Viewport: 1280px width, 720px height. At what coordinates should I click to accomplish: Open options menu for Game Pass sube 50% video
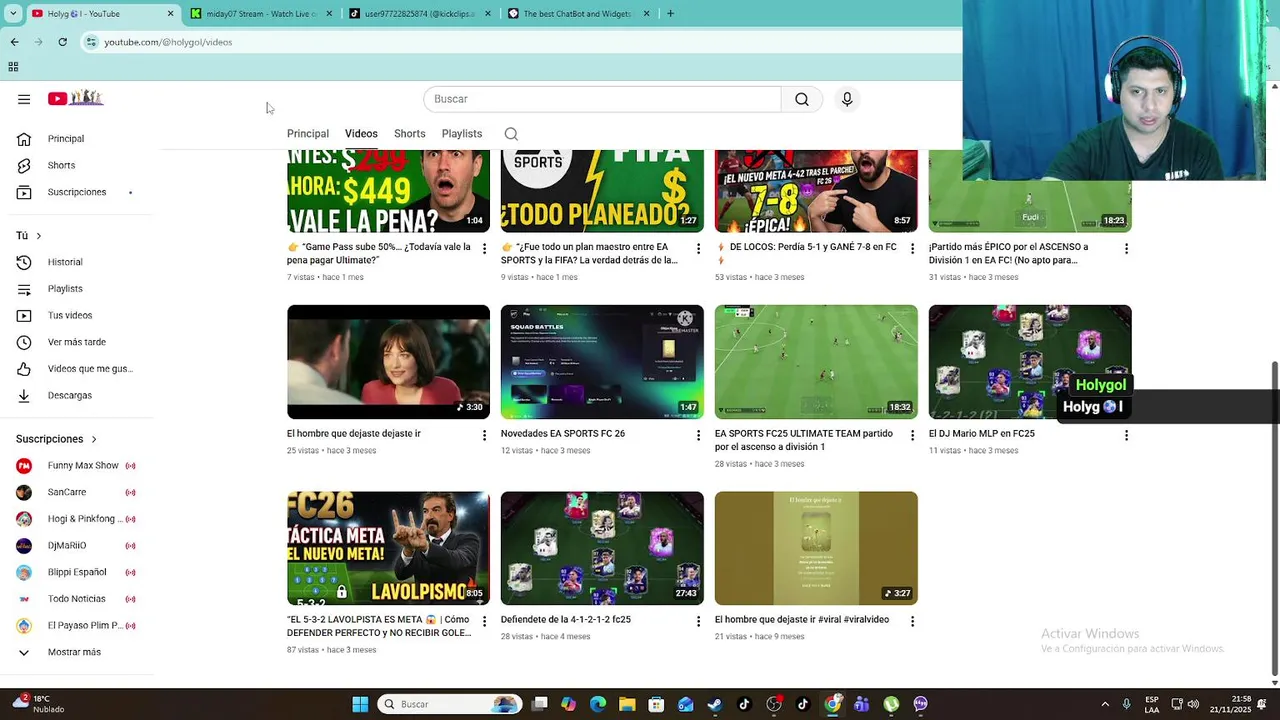(x=484, y=248)
